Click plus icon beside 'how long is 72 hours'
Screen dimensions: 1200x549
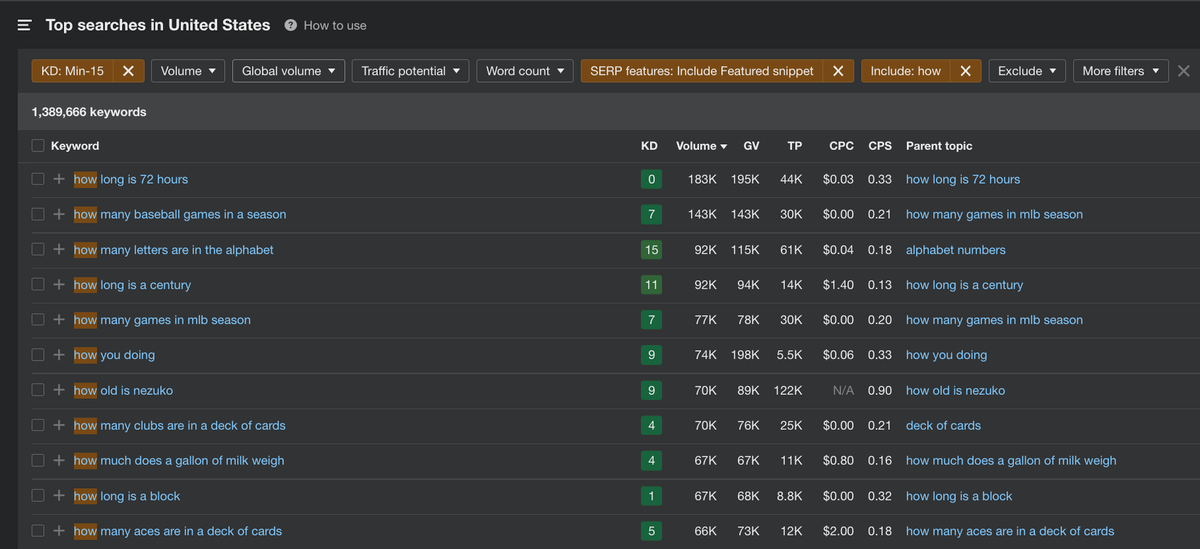click(x=59, y=179)
